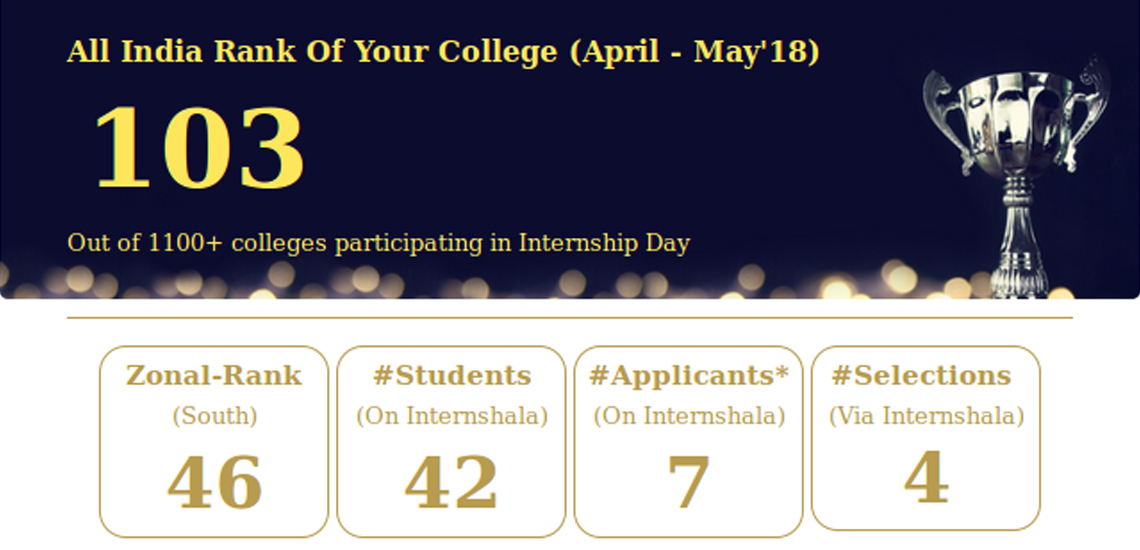Select the selections count 4

coord(926,478)
